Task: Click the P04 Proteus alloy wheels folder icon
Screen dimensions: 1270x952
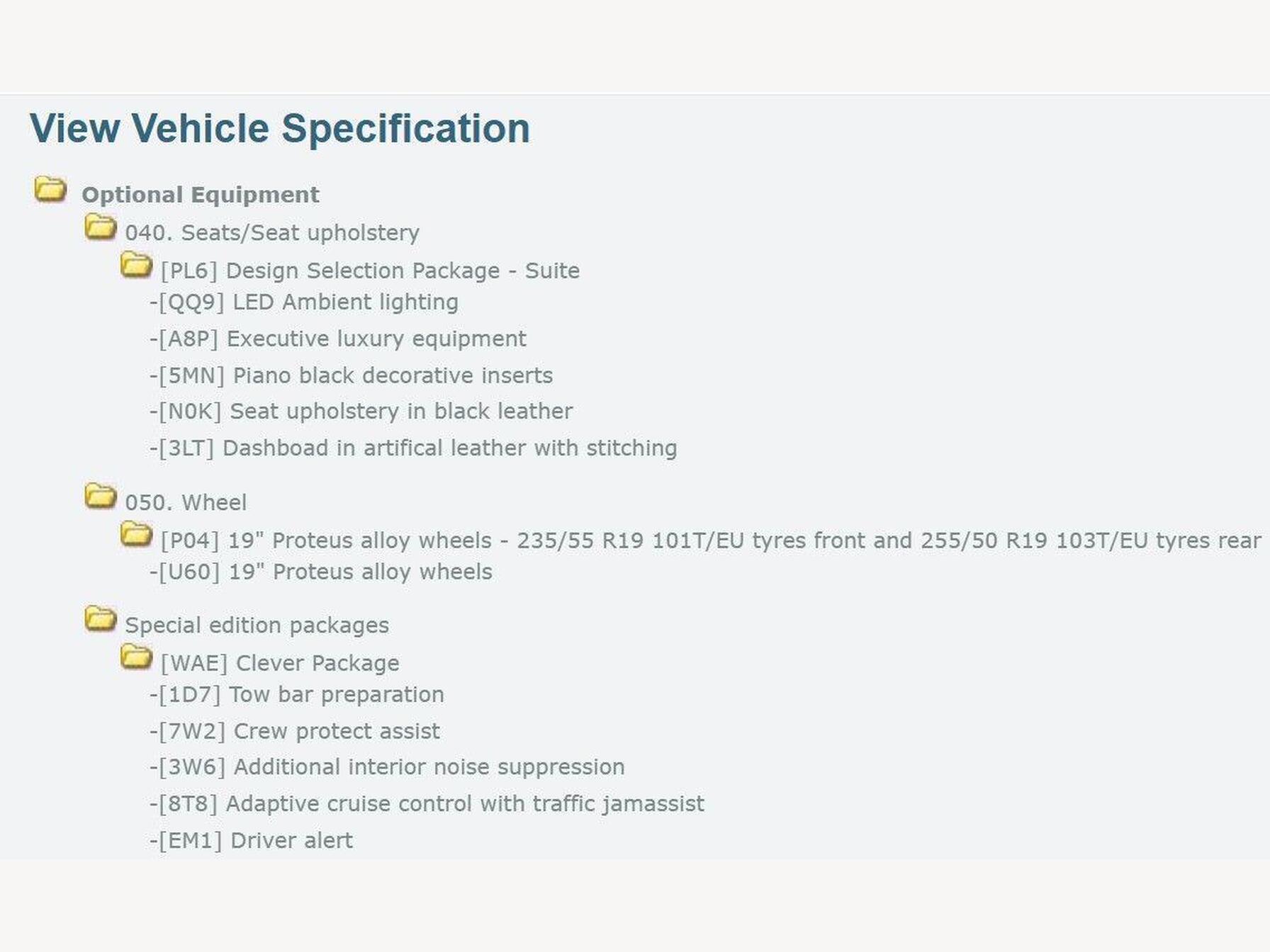Action: tap(136, 535)
